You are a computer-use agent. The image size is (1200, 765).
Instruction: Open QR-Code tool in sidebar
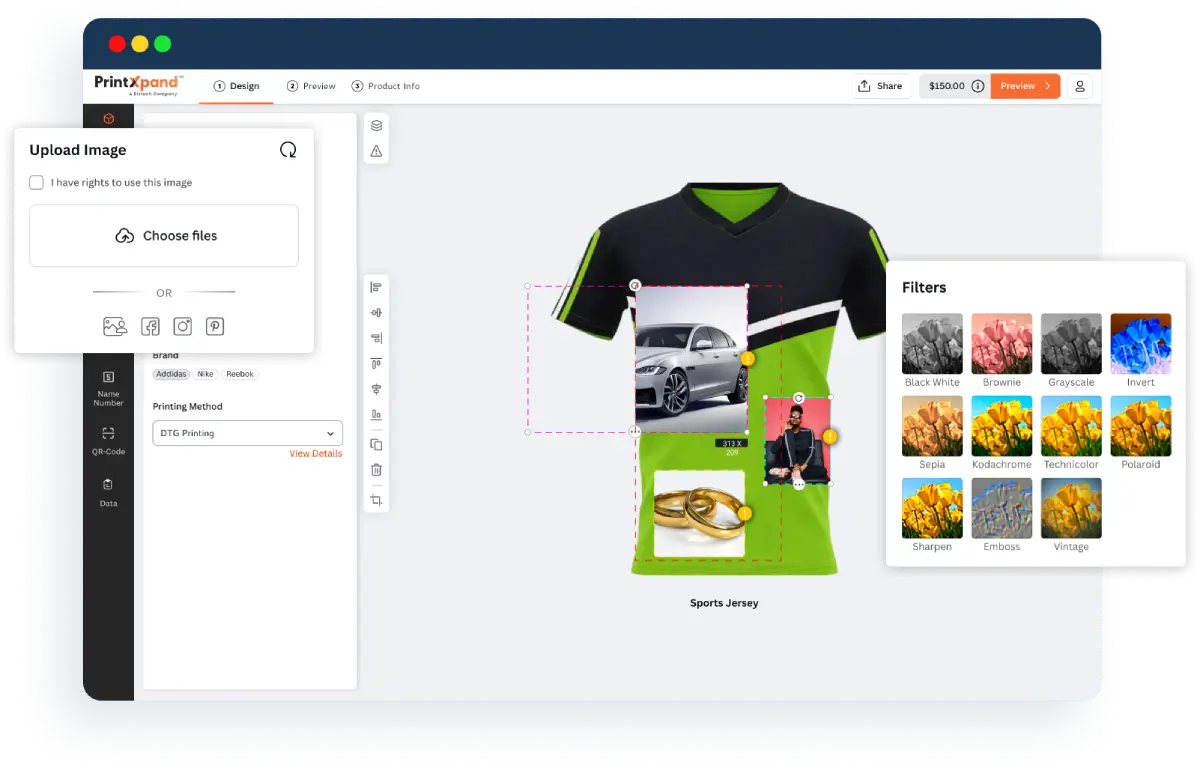click(x=108, y=440)
